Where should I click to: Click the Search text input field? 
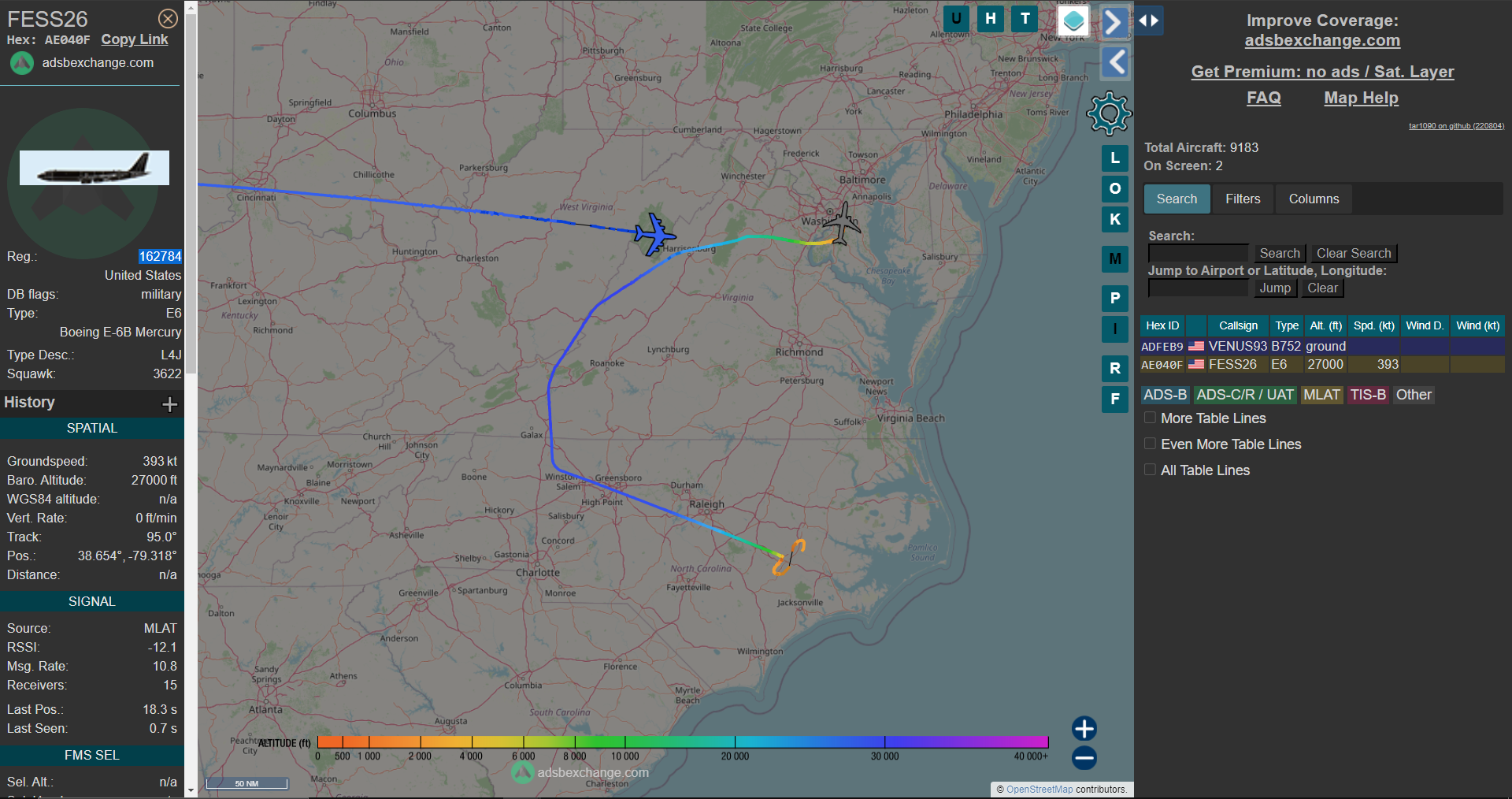click(1198, 253)
